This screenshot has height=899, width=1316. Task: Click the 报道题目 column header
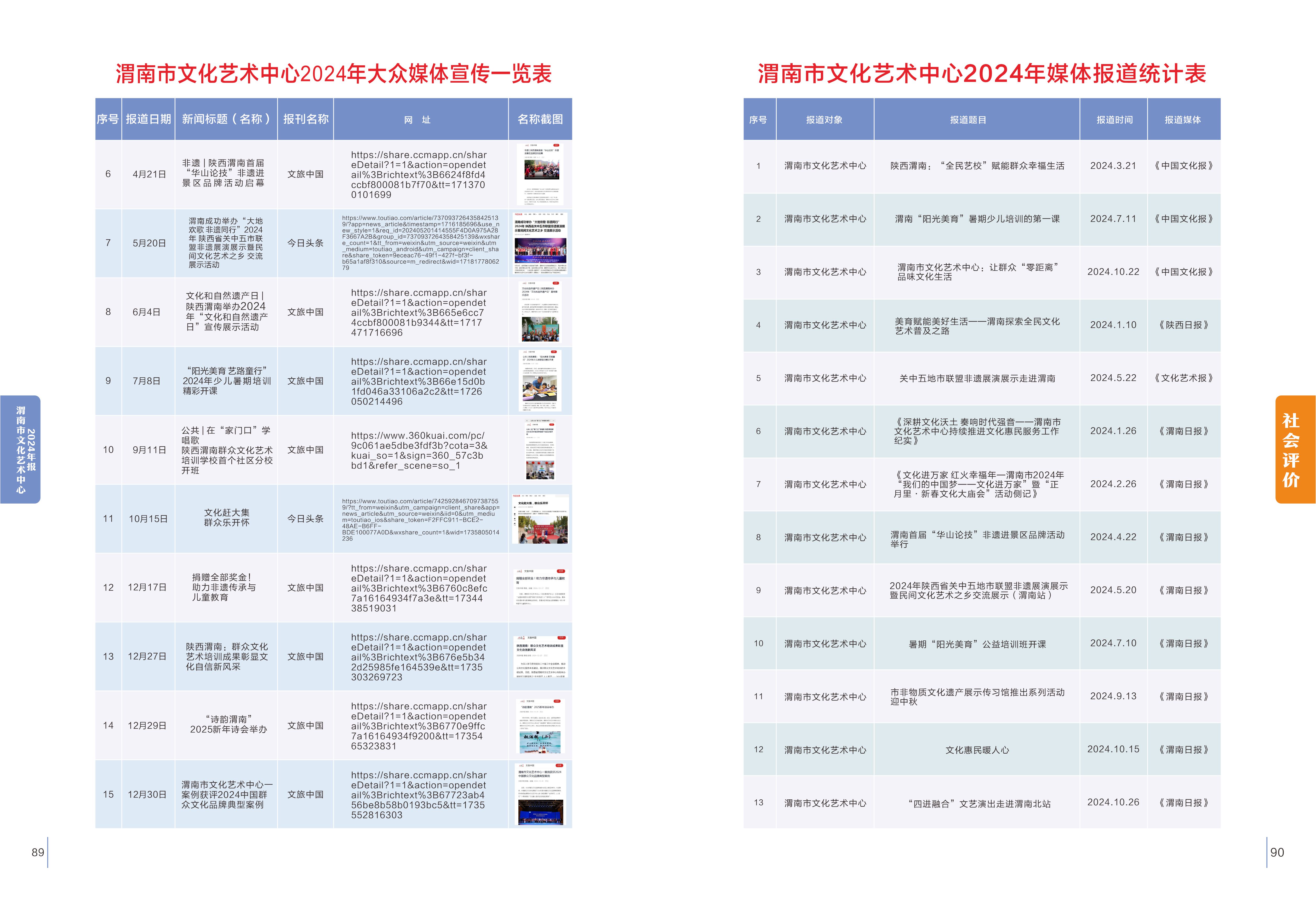[968, 120]
